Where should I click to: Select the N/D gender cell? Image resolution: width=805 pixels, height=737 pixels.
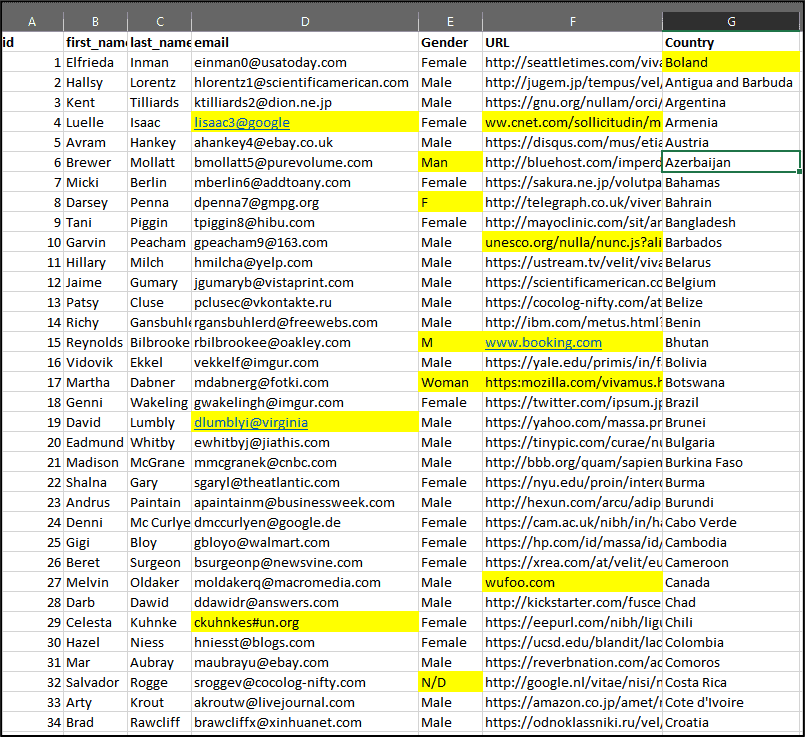[x=450, y=683]
